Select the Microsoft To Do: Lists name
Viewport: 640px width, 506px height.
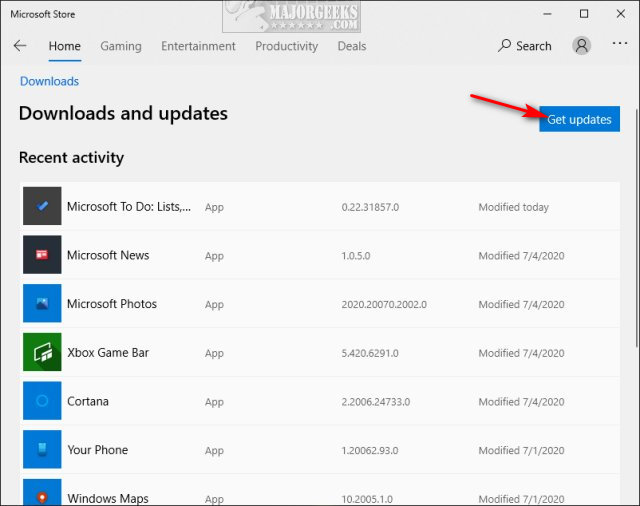point(129,207)
